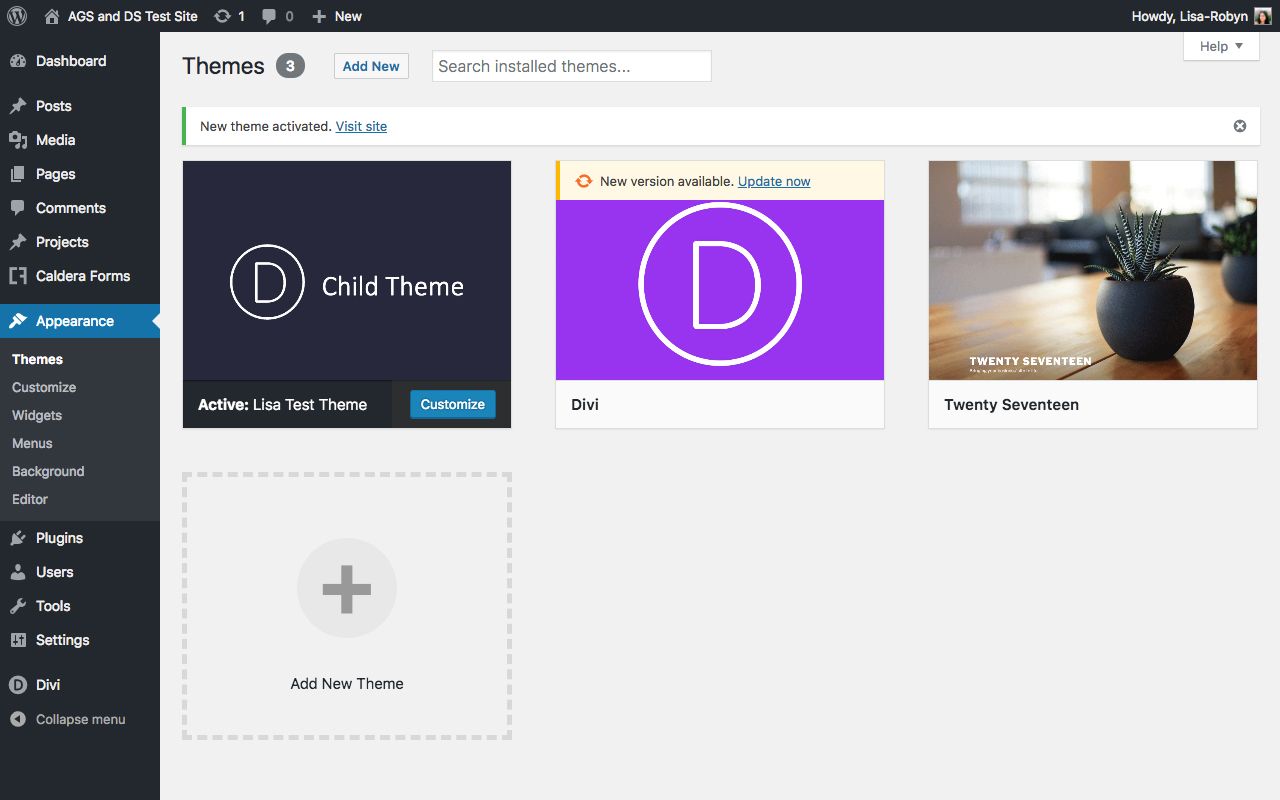This screenshot has height=800, width=1280.
Task: Click the orange update refresh icon on Divi
Action: 584,181
